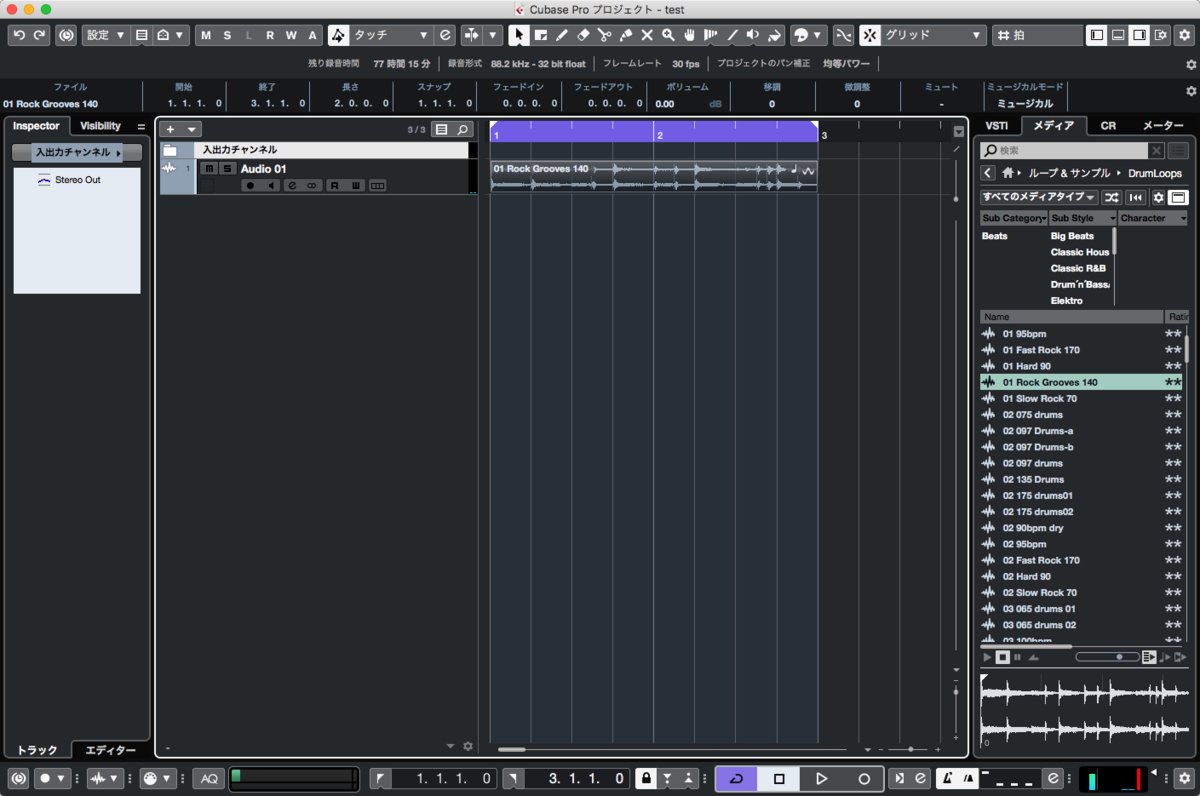Viewport: 1200px width, 796px height.
Task: Open the media browser settings gear
Action: (1159, 198)
